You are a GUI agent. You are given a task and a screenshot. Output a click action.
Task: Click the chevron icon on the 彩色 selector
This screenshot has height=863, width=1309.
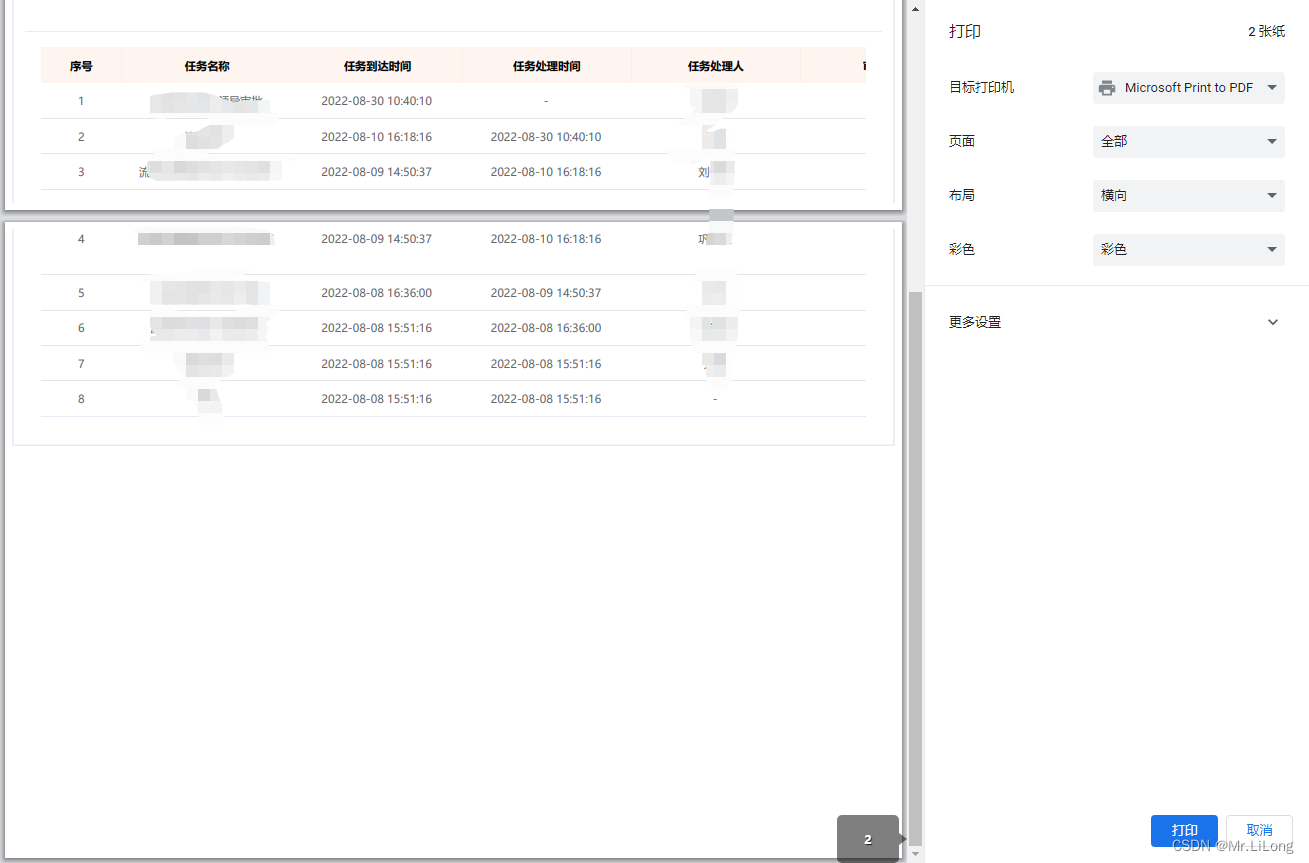point(1272,249)
